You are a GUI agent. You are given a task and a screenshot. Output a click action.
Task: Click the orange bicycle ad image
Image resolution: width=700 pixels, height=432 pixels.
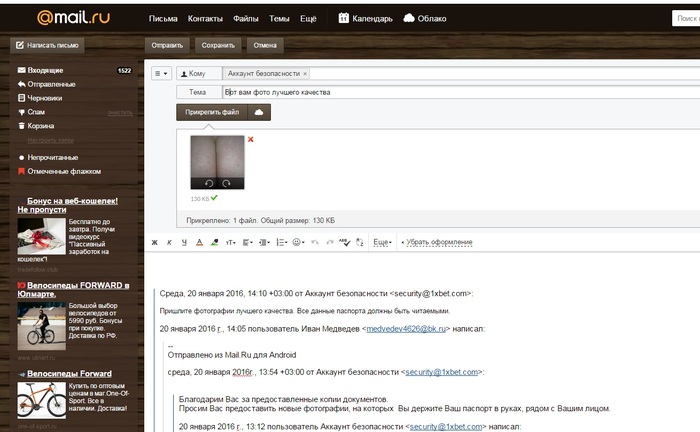coord(42,400)
